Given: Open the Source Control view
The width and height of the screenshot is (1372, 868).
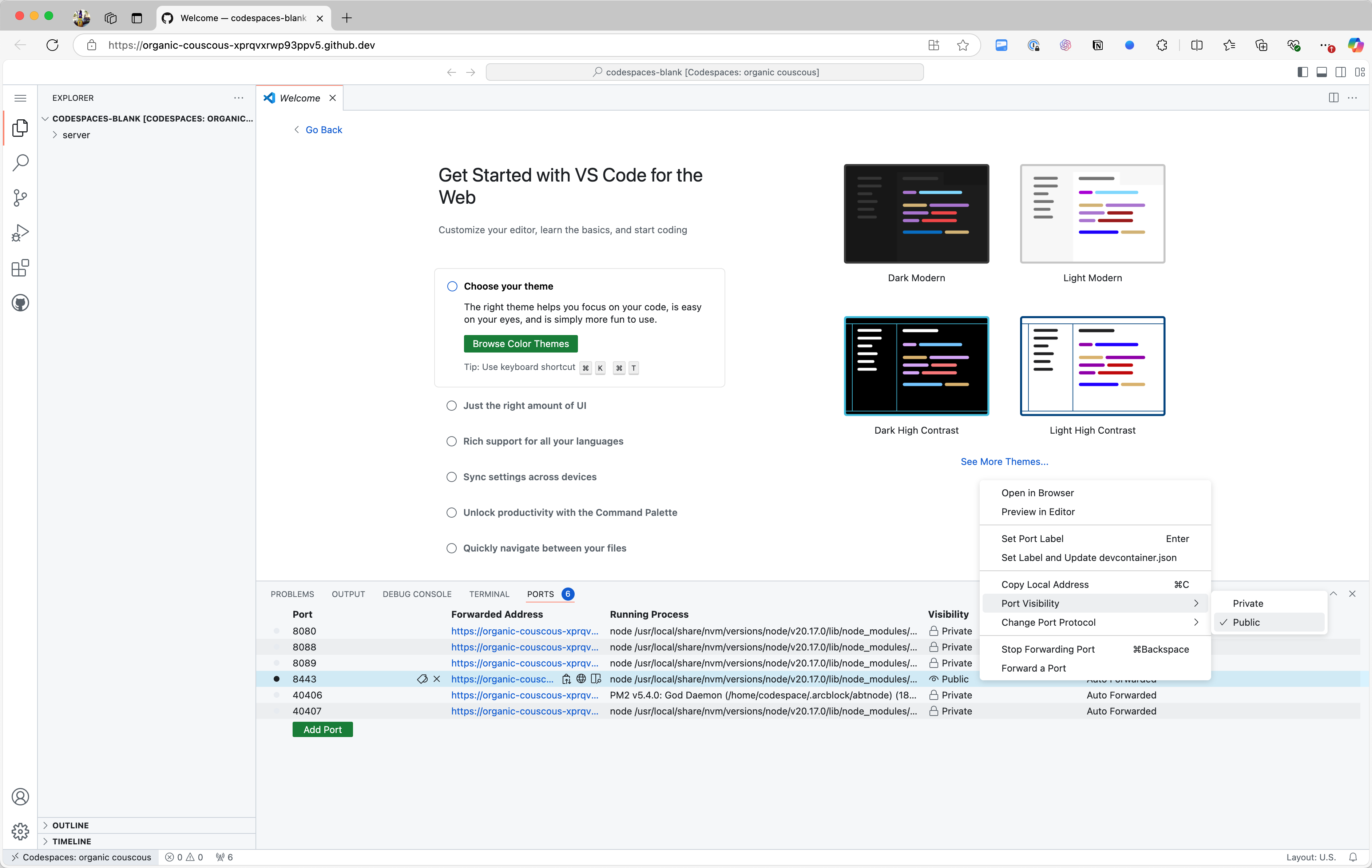Looking at the screenshot, I should (x=20, y=198).
